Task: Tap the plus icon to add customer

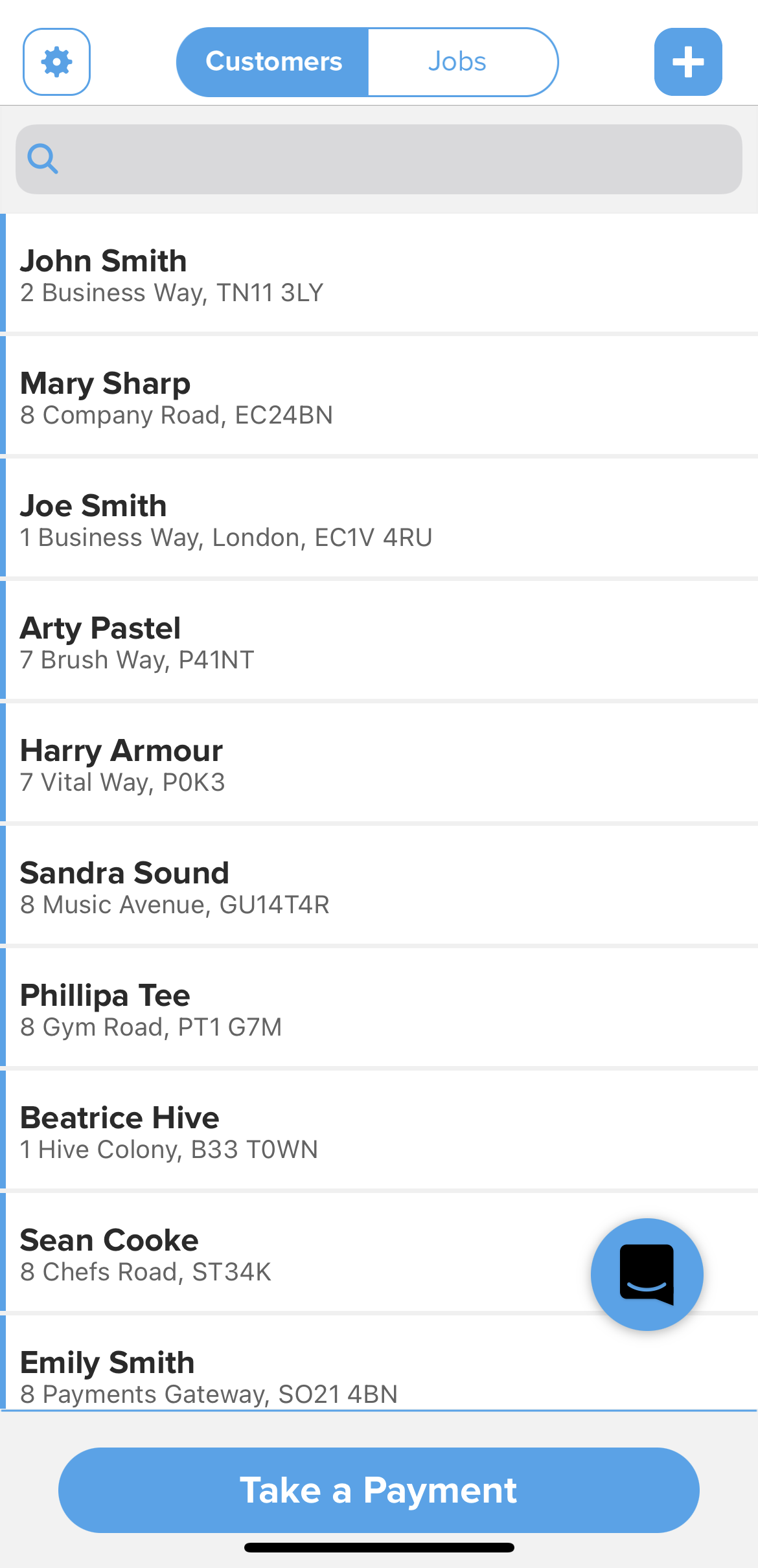Action: [687, 62]
